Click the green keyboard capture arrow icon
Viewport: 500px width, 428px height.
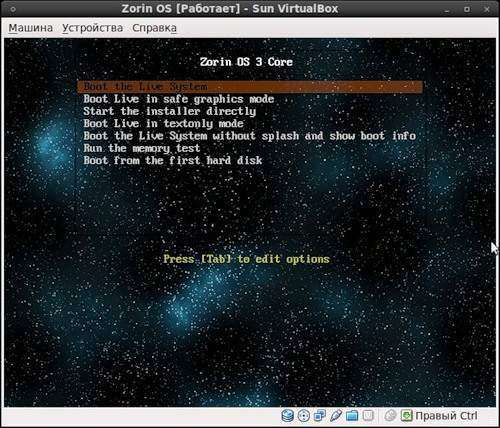tap(407, 415)
